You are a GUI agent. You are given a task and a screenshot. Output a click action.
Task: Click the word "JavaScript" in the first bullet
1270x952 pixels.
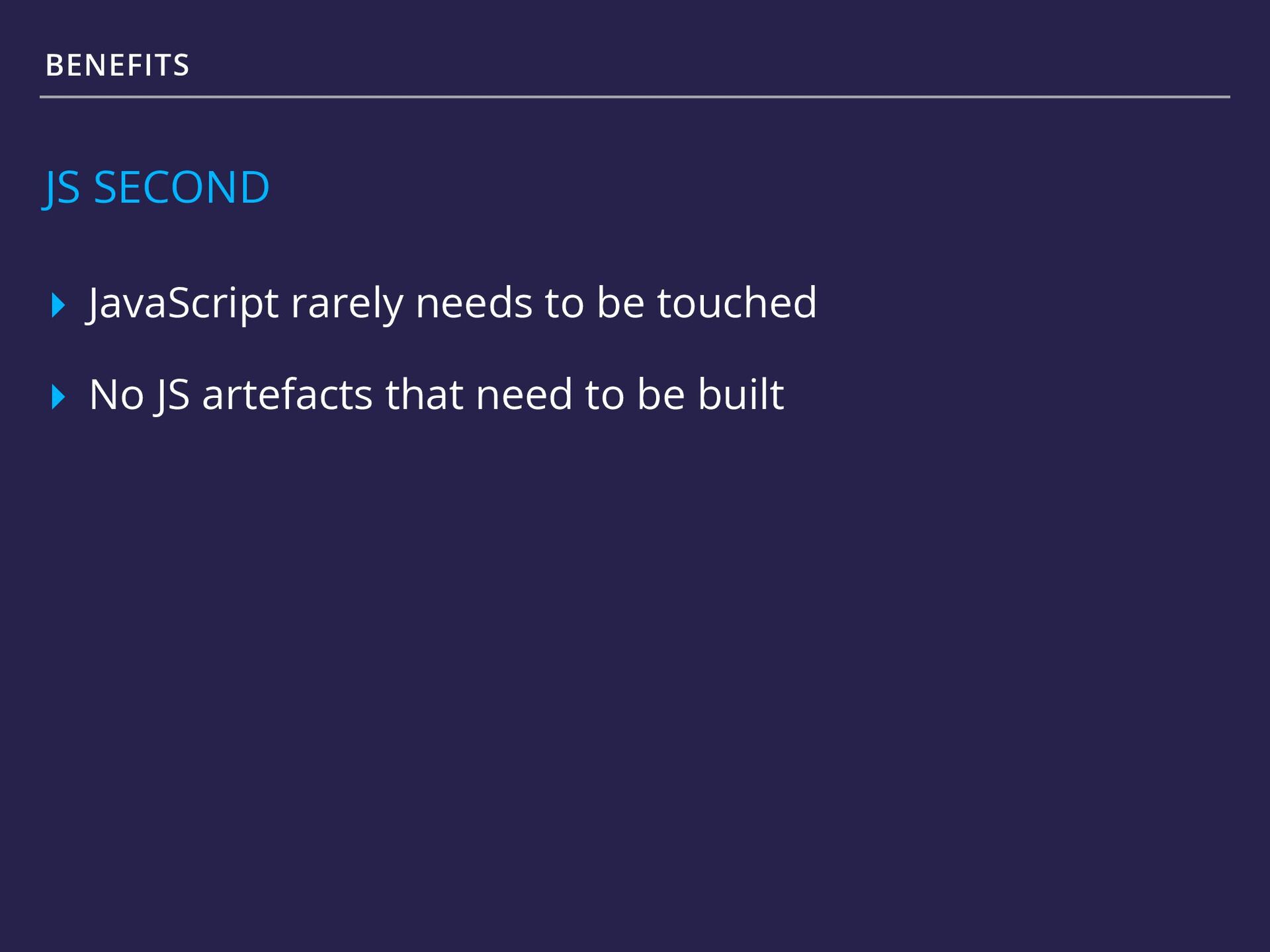point(183,304)
